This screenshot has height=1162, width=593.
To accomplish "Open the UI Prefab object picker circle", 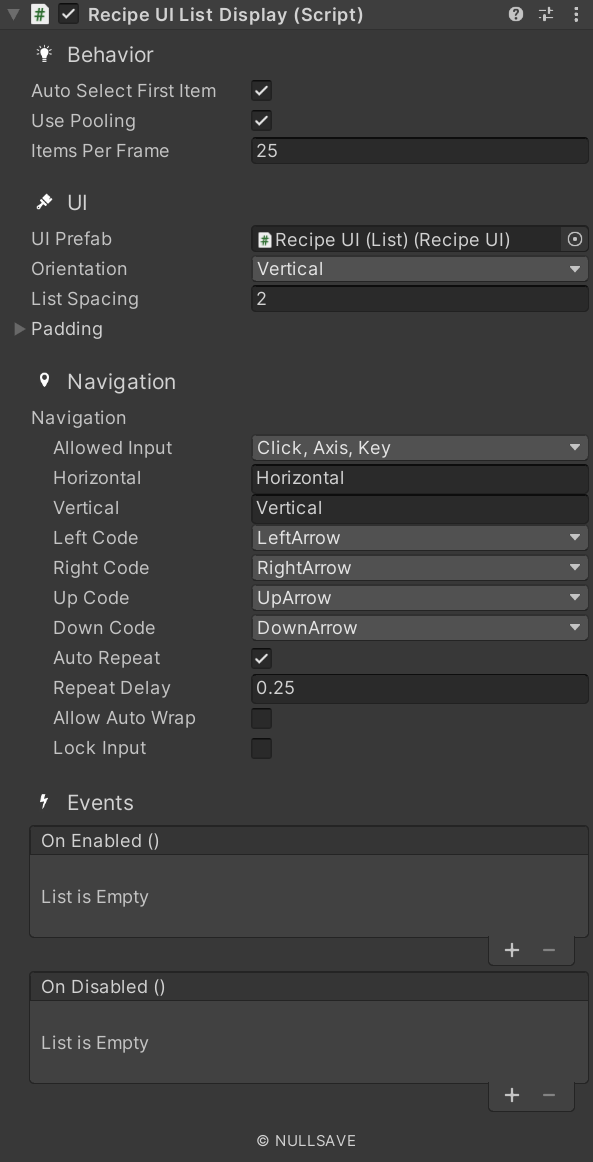I will [x=574, y=239].
